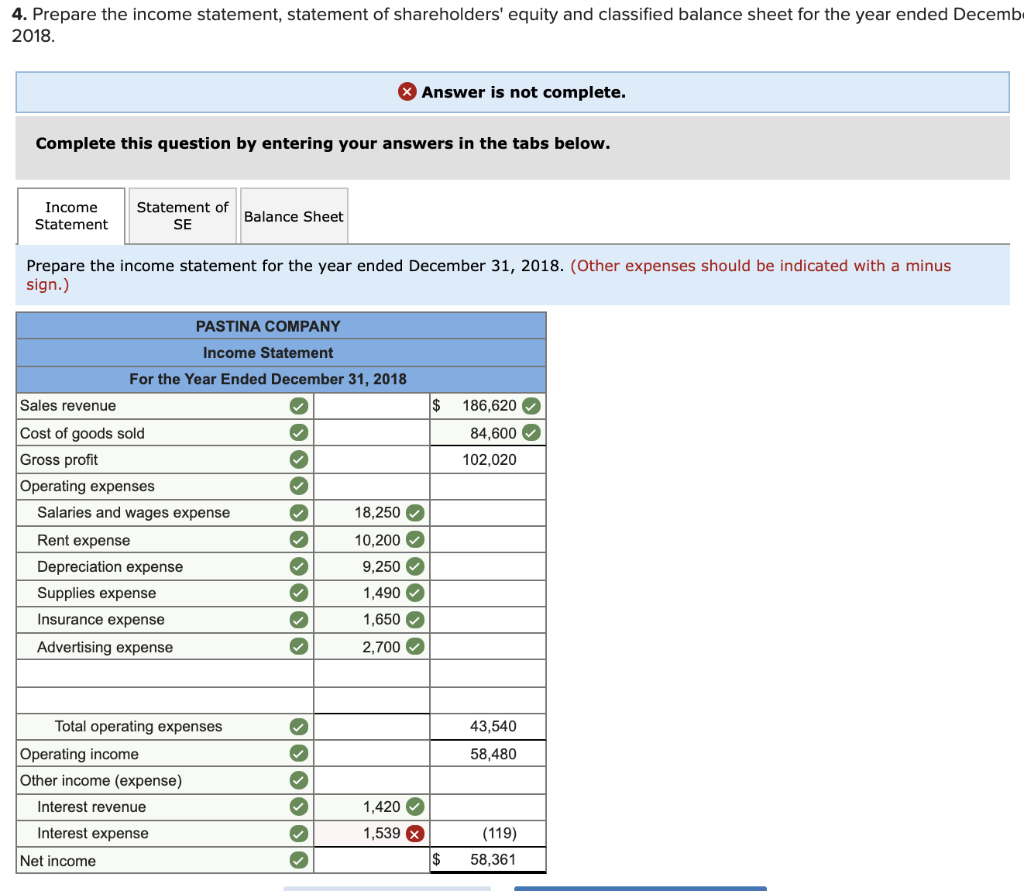Click the Gross profit value 102,020
The width and height of the screenshot is (1024, 891).
click(489, 460)
